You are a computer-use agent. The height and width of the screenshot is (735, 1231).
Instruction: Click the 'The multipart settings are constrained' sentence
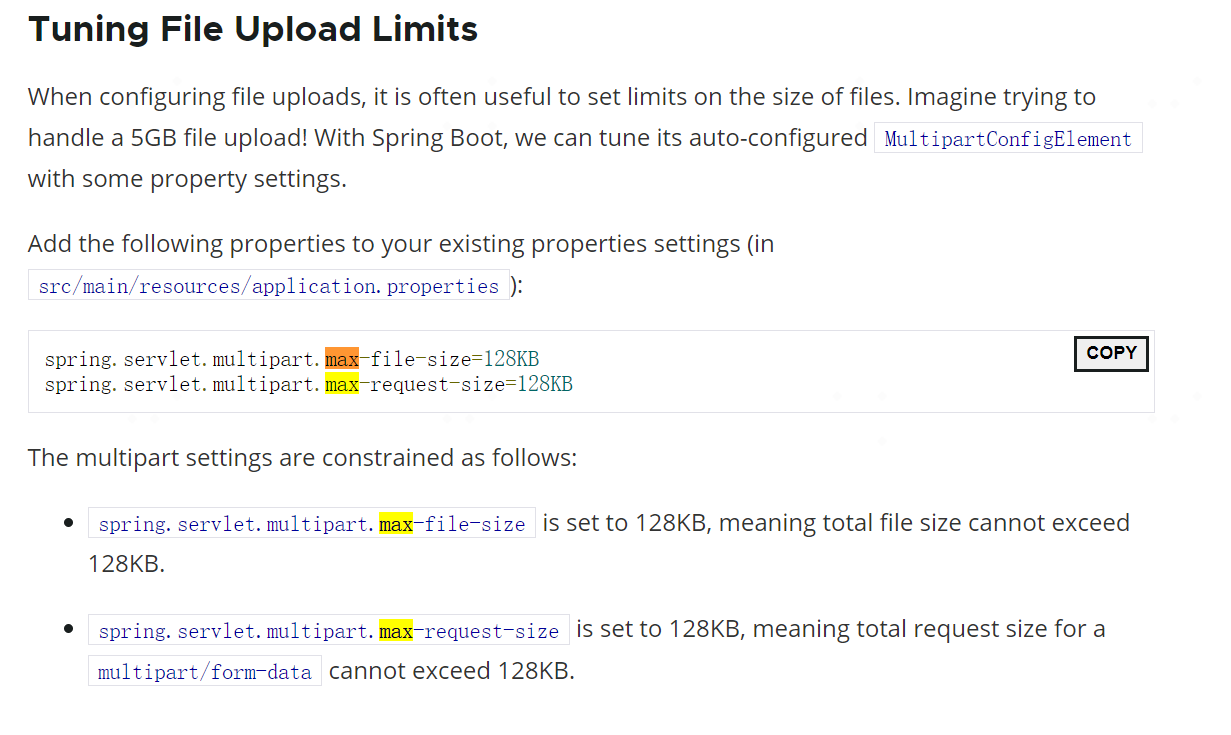point(302,458)
